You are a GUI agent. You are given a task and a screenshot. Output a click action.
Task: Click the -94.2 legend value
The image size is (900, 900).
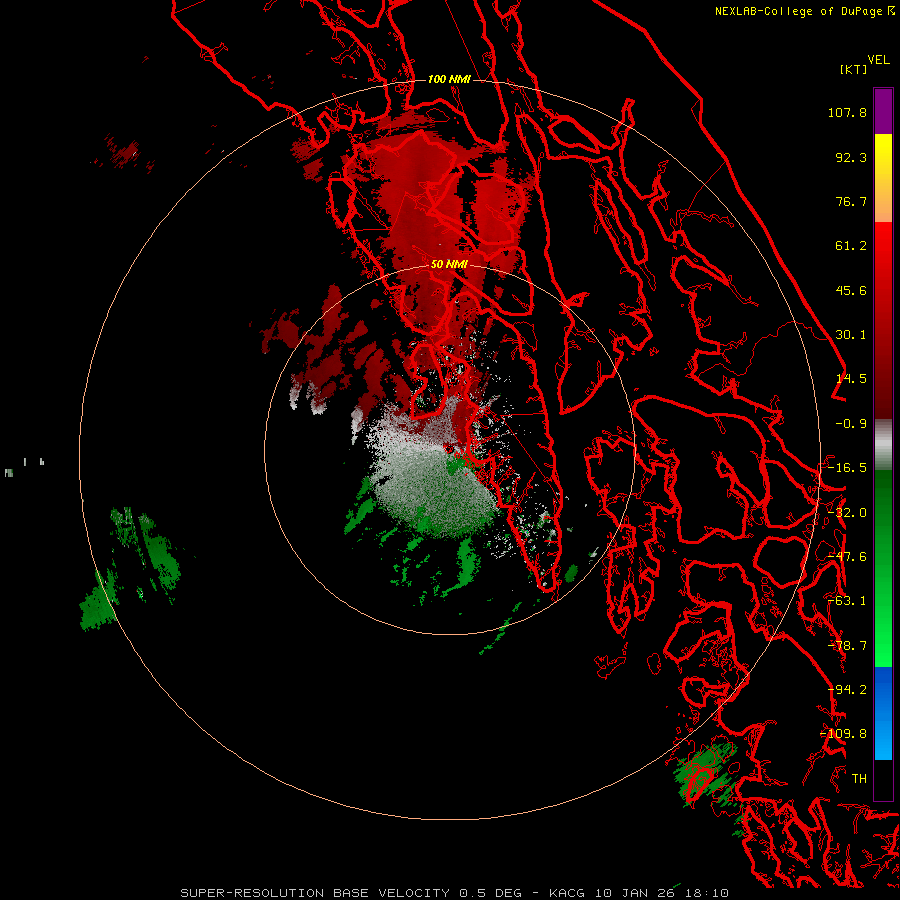tap(847, 690)
